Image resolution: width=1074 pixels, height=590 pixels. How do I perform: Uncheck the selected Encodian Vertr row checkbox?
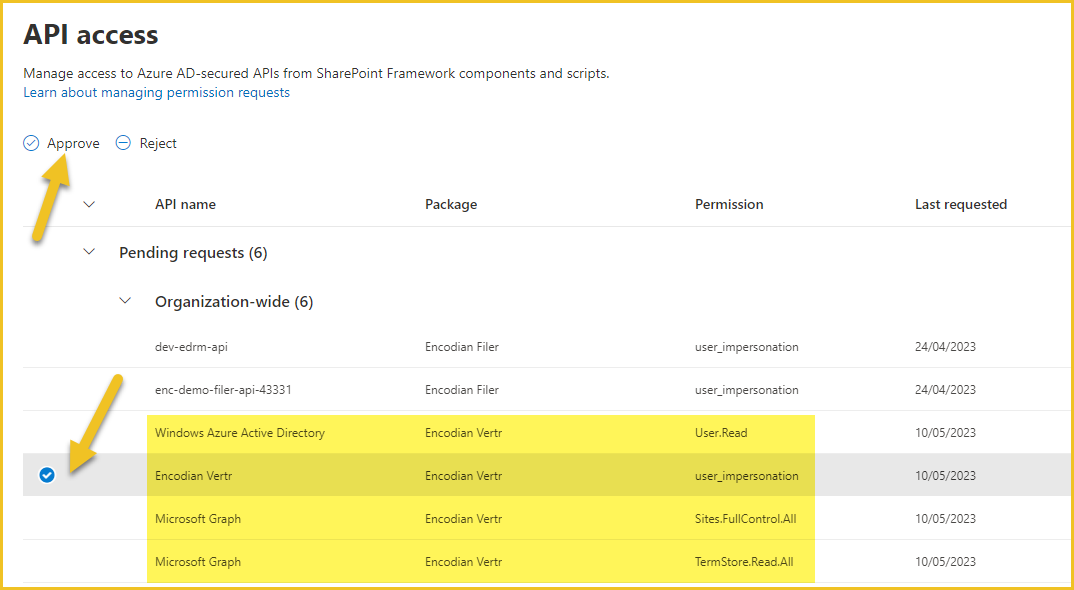[x=47, y=475]
